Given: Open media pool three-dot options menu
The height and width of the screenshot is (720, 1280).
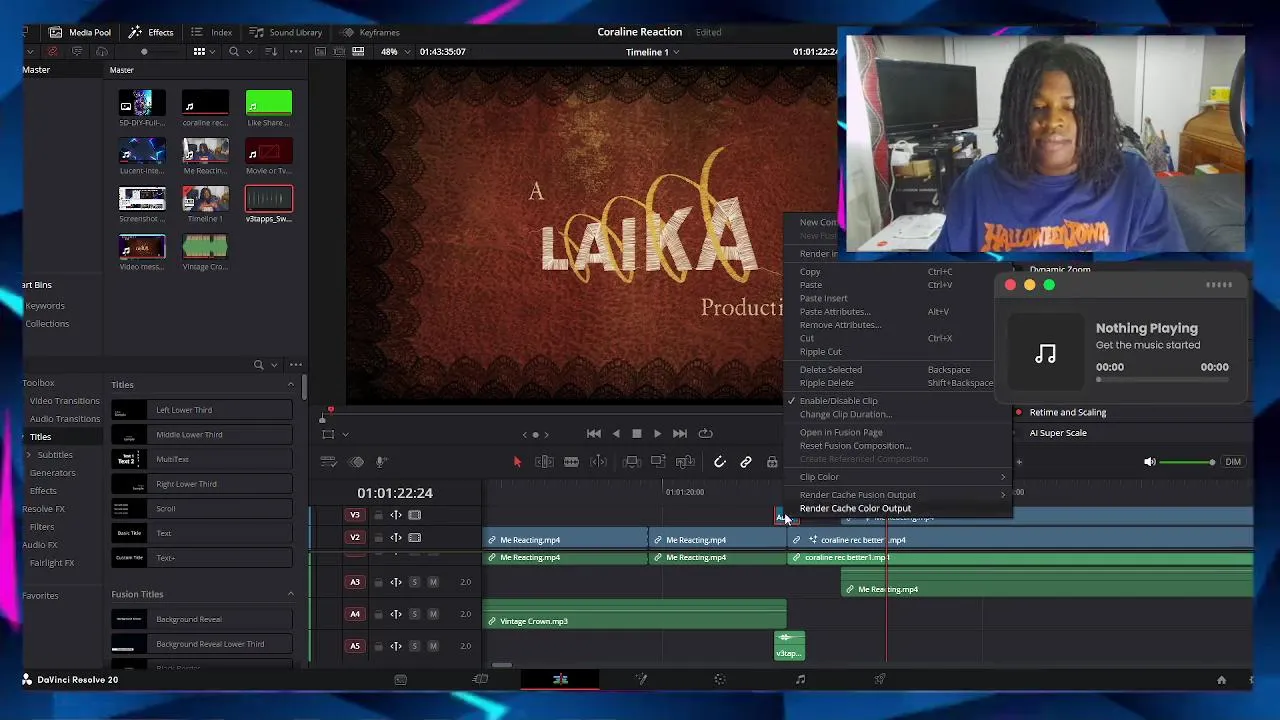Looking at the screenshot, I should [x=296, y=51].
